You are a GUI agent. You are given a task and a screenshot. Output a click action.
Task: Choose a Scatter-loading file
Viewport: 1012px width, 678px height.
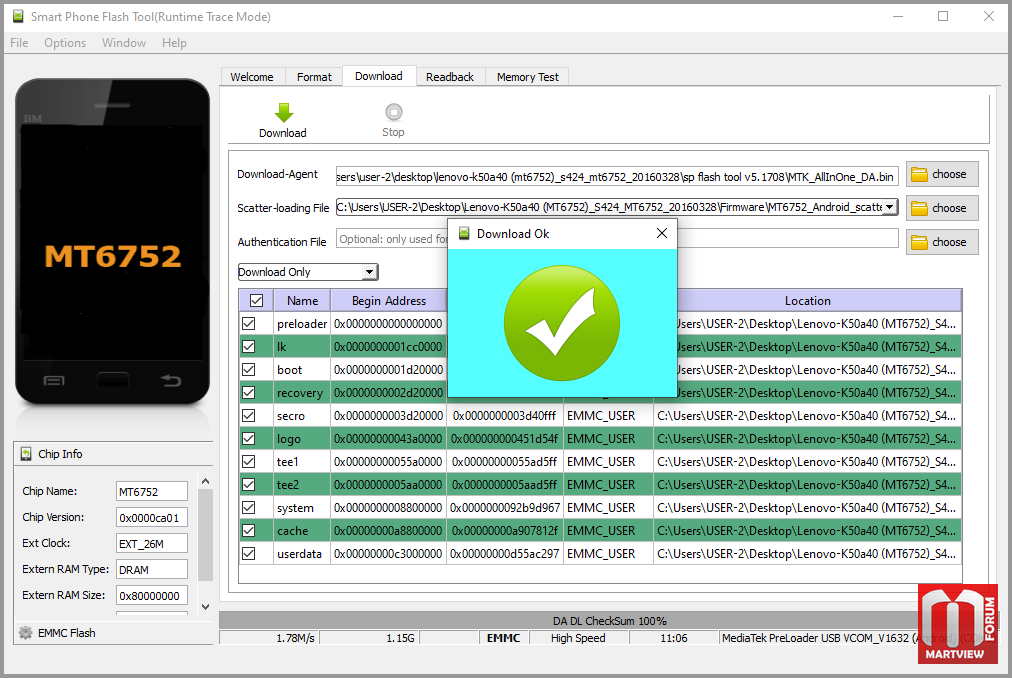(942, 208)
